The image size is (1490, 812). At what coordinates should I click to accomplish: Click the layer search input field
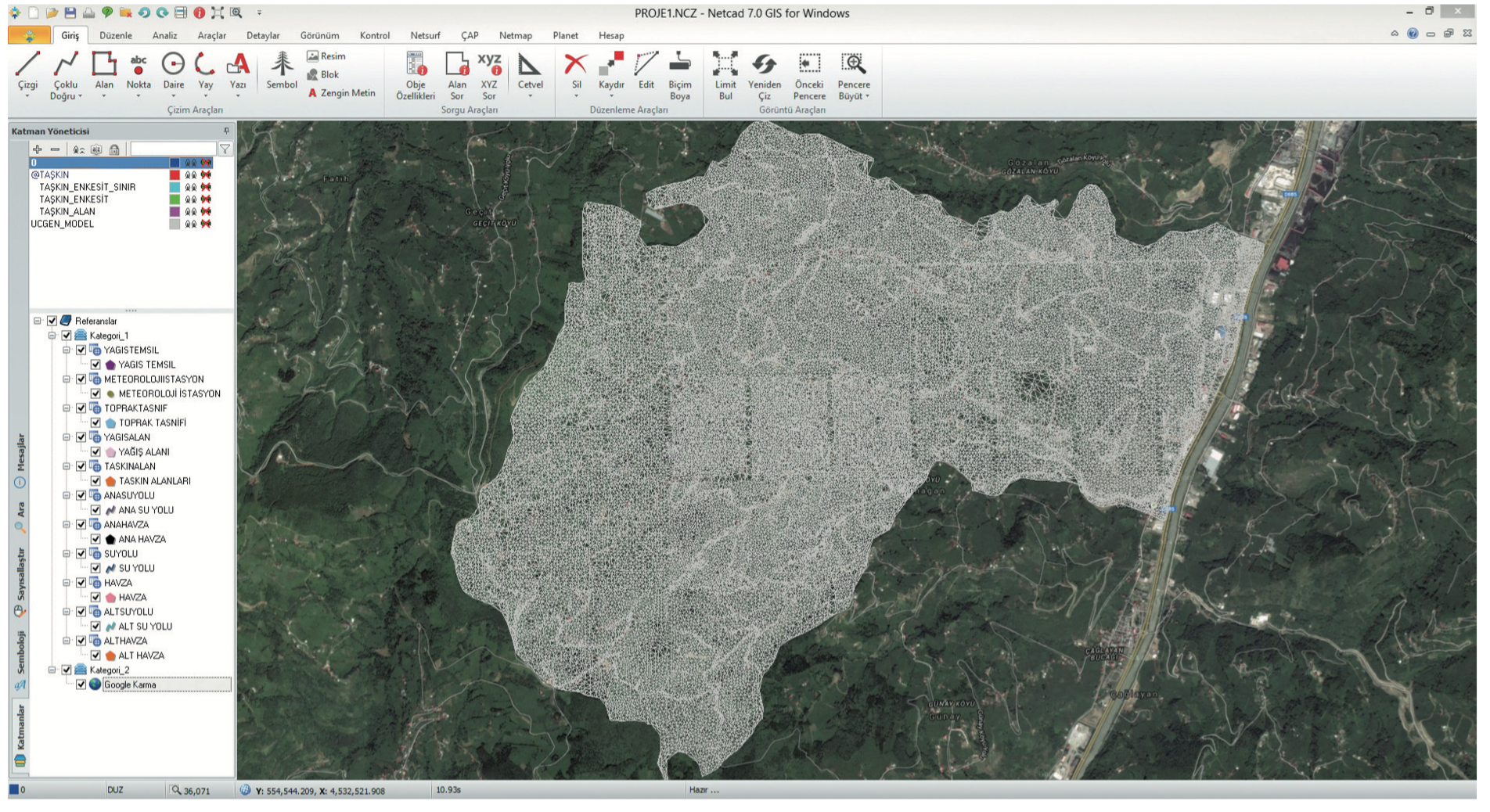pyautogui.click(x=172, y=149)
